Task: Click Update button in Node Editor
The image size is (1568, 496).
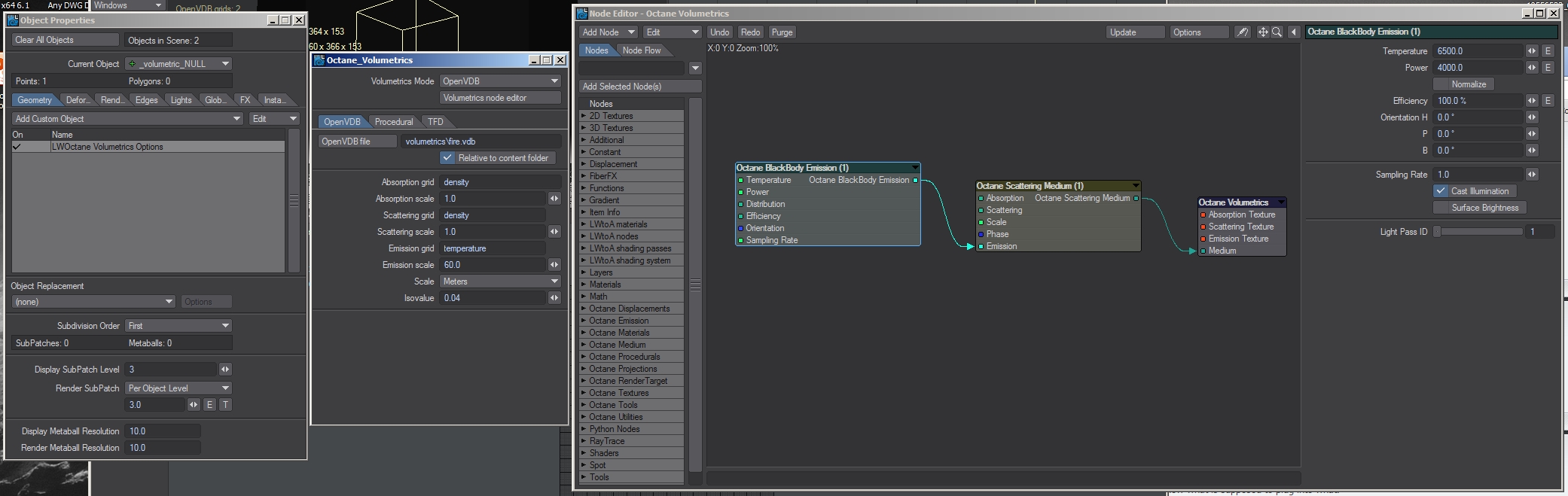Action: [x=1135, y=32]
